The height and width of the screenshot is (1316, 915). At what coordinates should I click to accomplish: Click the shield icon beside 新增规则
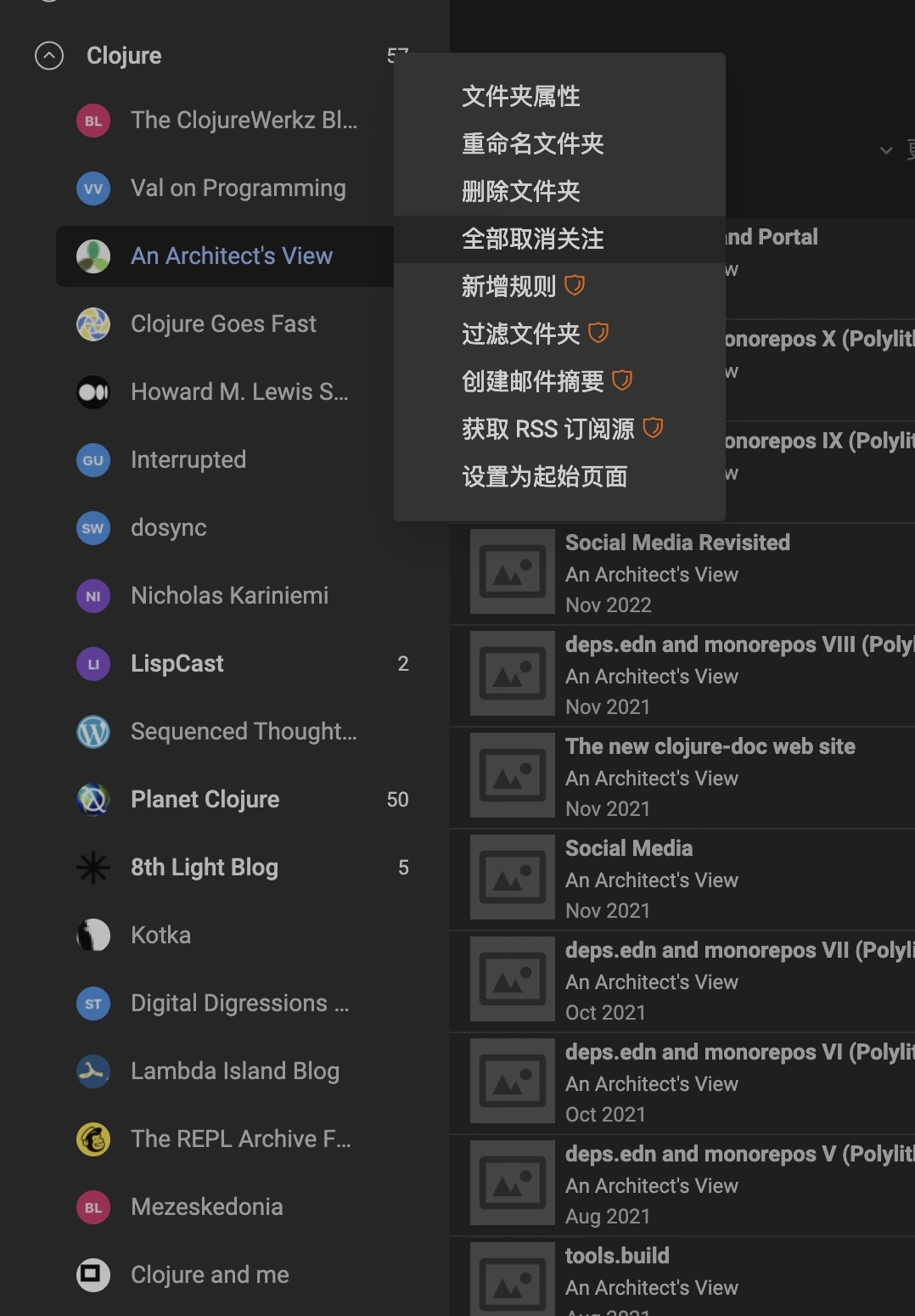click(575, 285)
